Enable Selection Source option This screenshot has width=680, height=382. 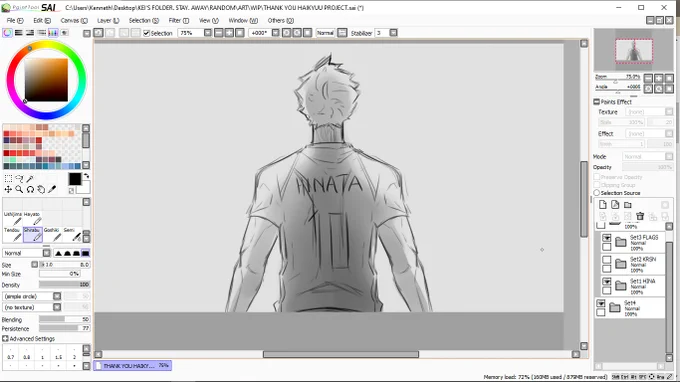pyautogui.click(x=597, y=193)
